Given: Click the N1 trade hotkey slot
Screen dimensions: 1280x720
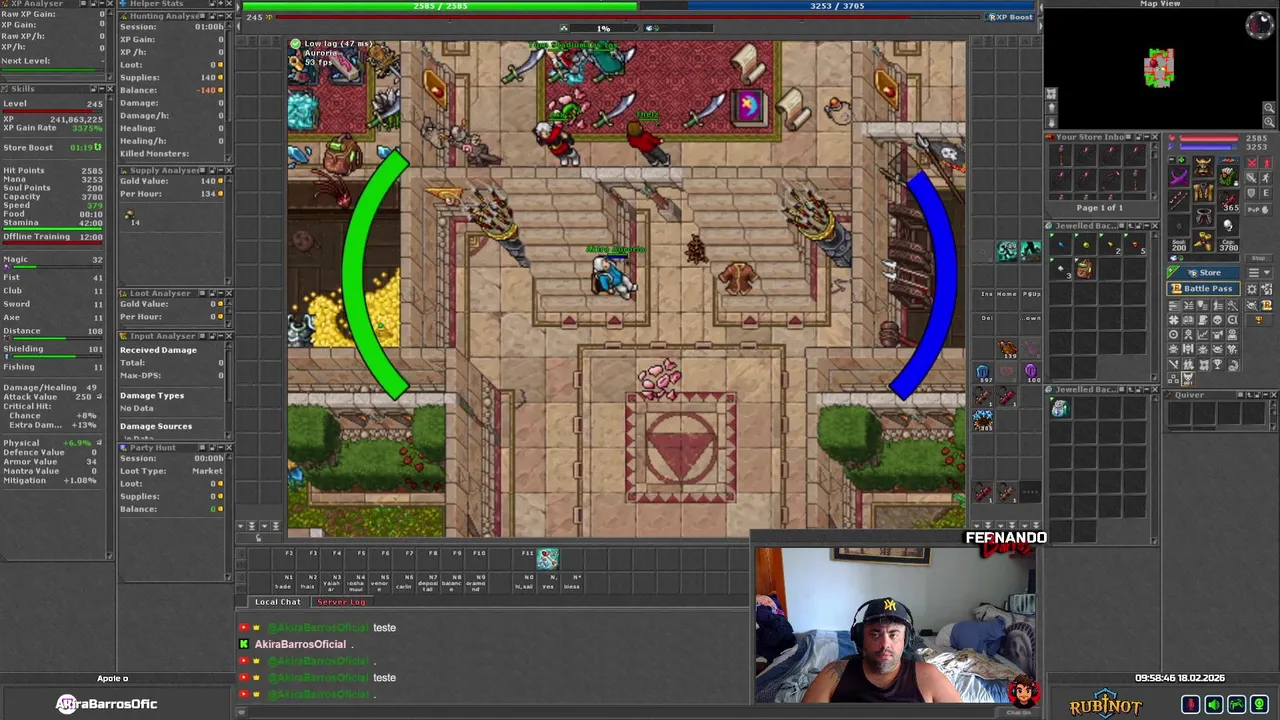Looking at the screenshot, I should coord(283,583).
